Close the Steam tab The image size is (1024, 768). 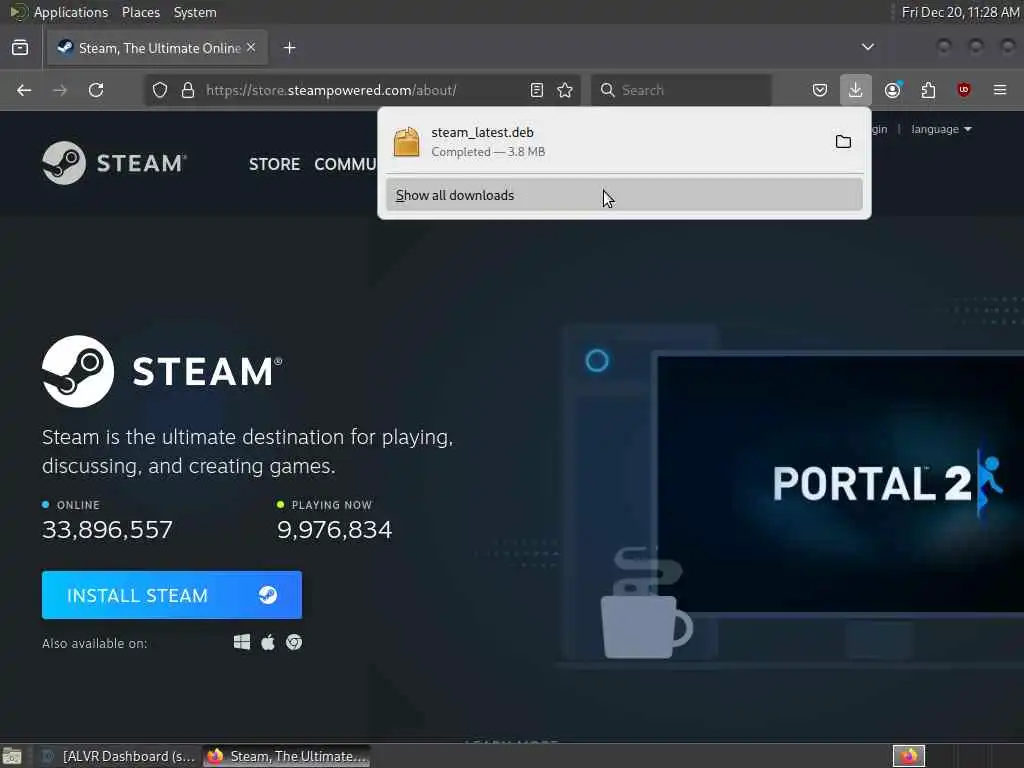(251, 48)
